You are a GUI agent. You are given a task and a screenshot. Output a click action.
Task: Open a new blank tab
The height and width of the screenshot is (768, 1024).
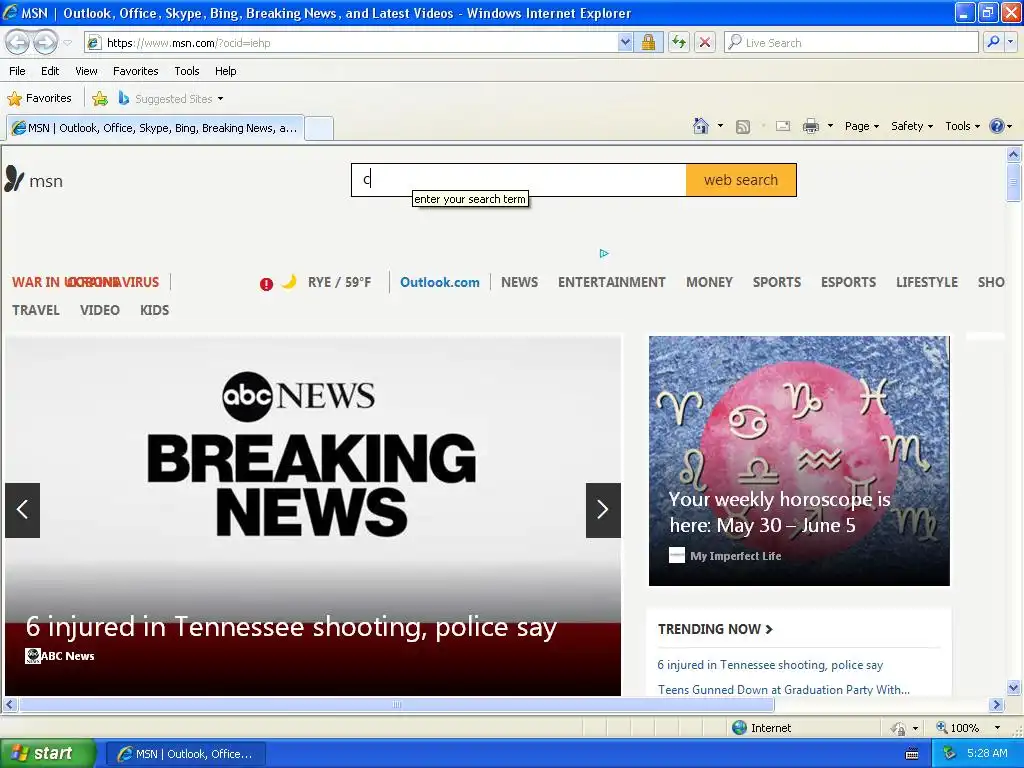pyautogui.click(x=319, y=128)
